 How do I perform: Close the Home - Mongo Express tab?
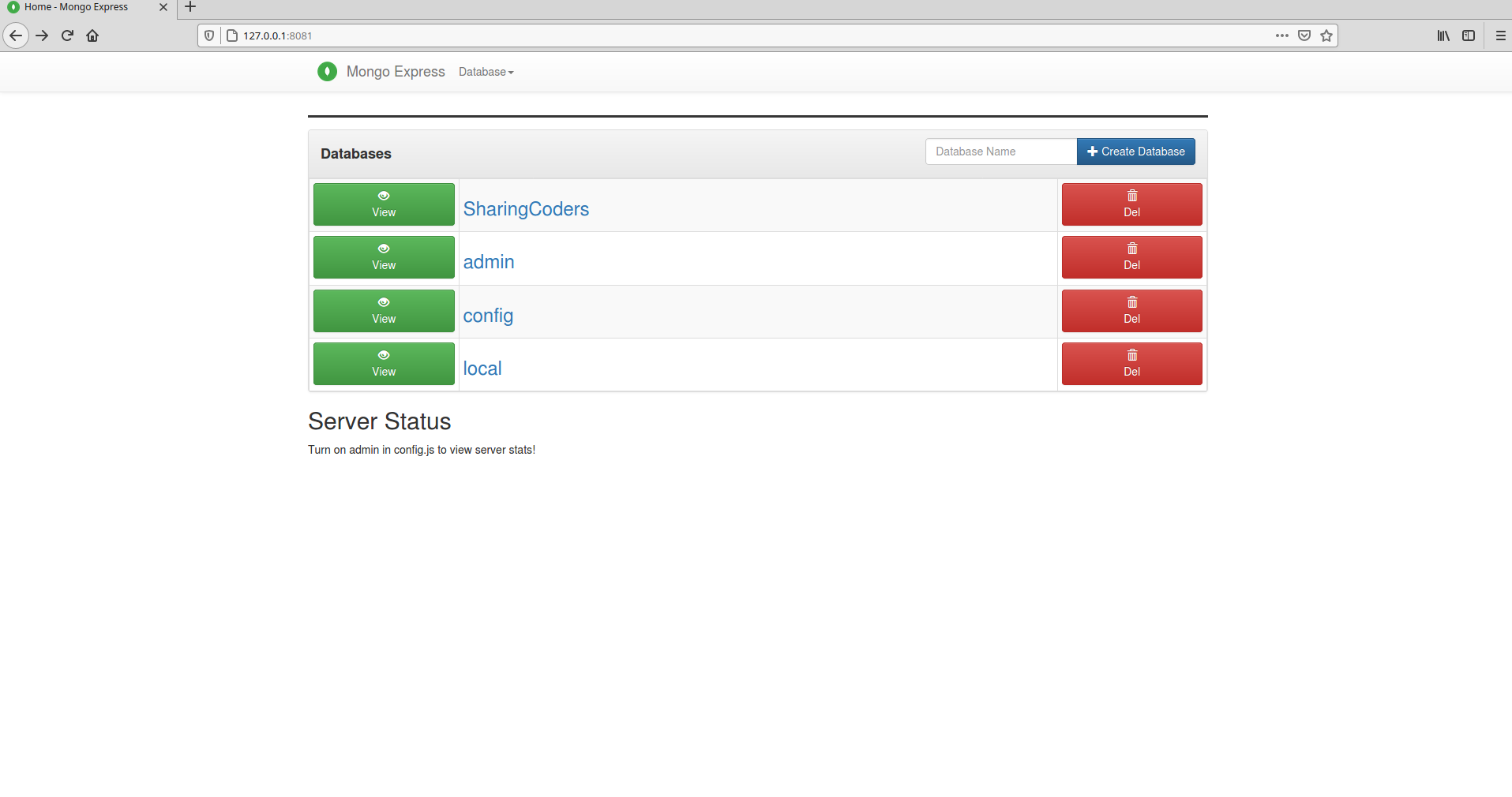163,7
